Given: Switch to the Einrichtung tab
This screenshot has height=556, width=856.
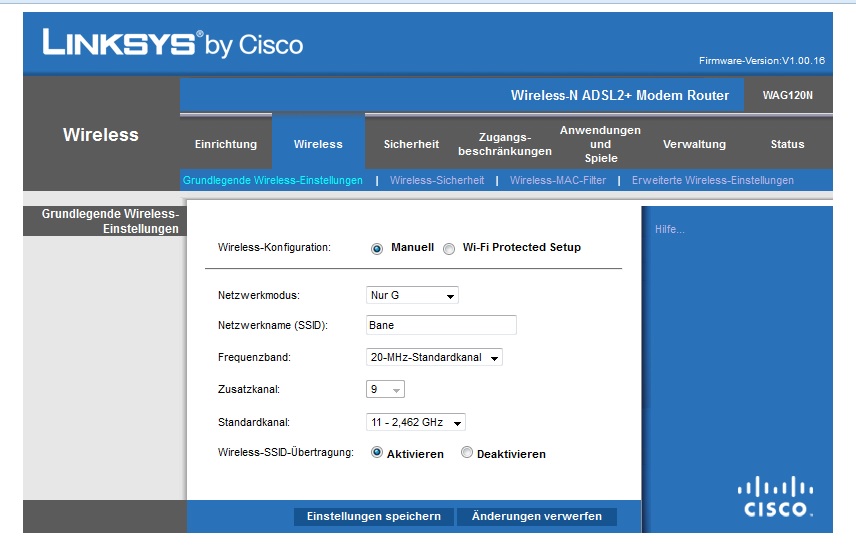Looking at the screenshot, I should [225, 144].
